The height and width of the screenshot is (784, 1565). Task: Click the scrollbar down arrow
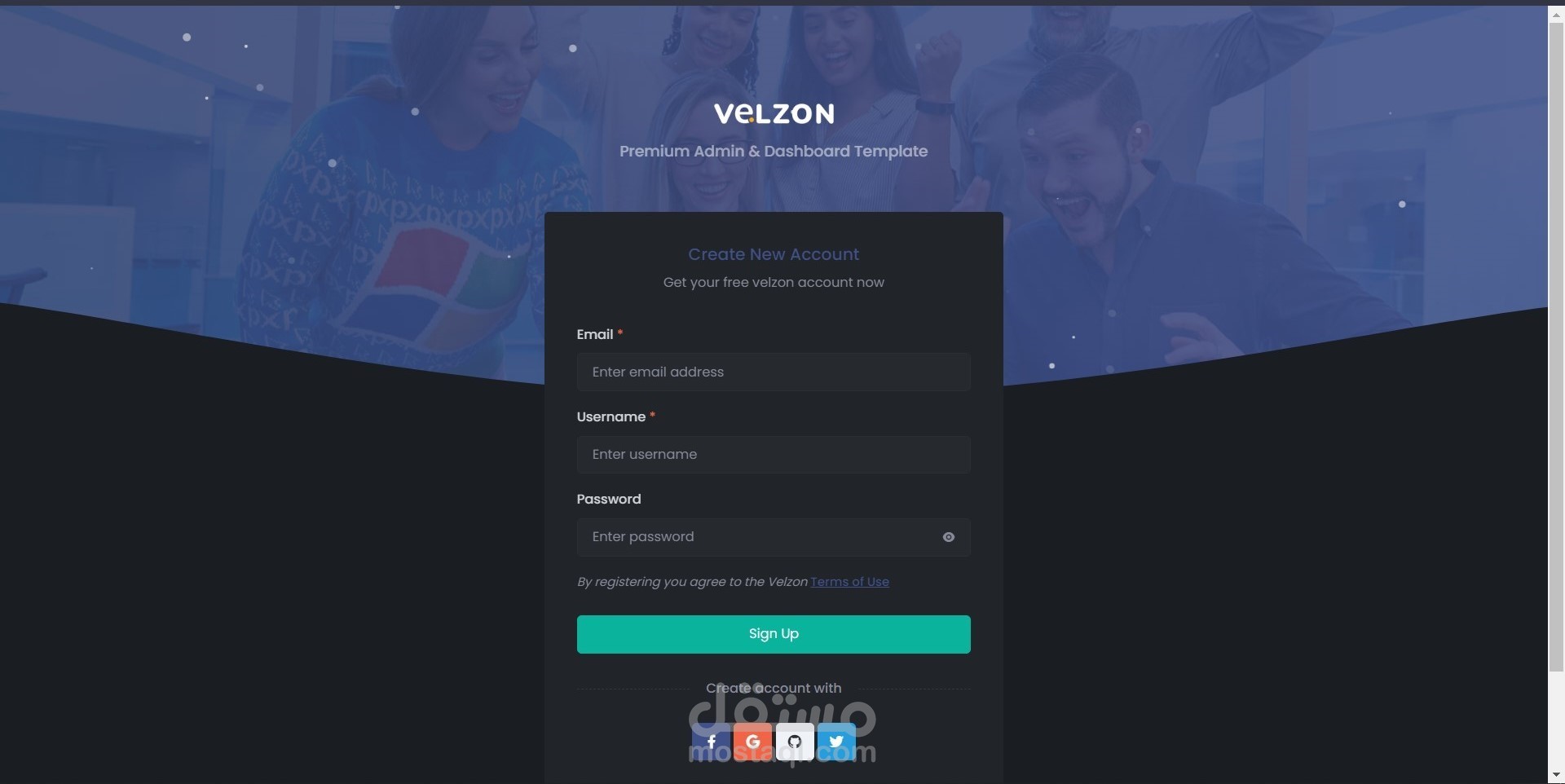1556,775
